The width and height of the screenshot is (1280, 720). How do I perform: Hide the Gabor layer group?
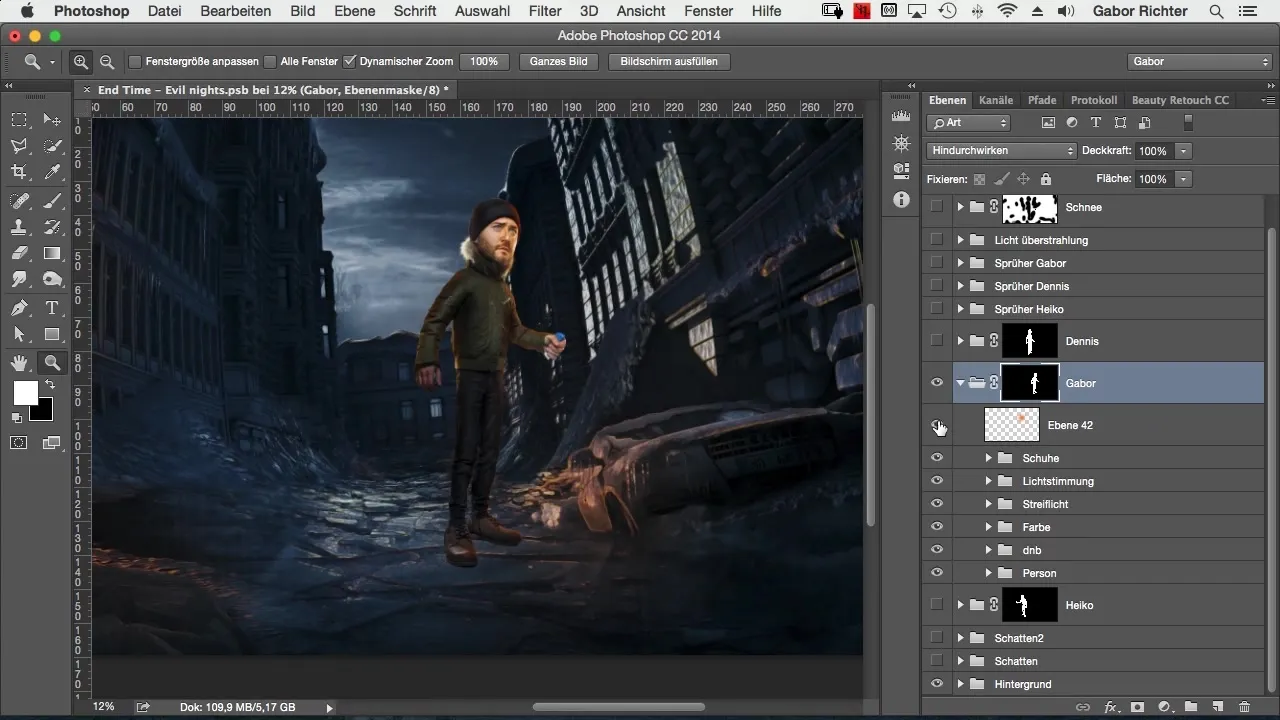pyautogui.click(x=937, y=383)
